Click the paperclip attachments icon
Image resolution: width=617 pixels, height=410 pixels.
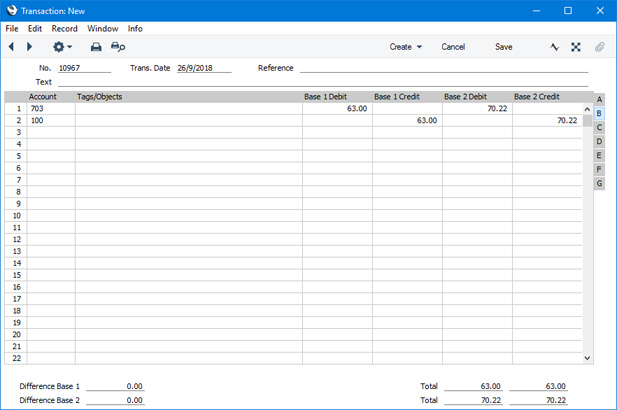(599, 47)
